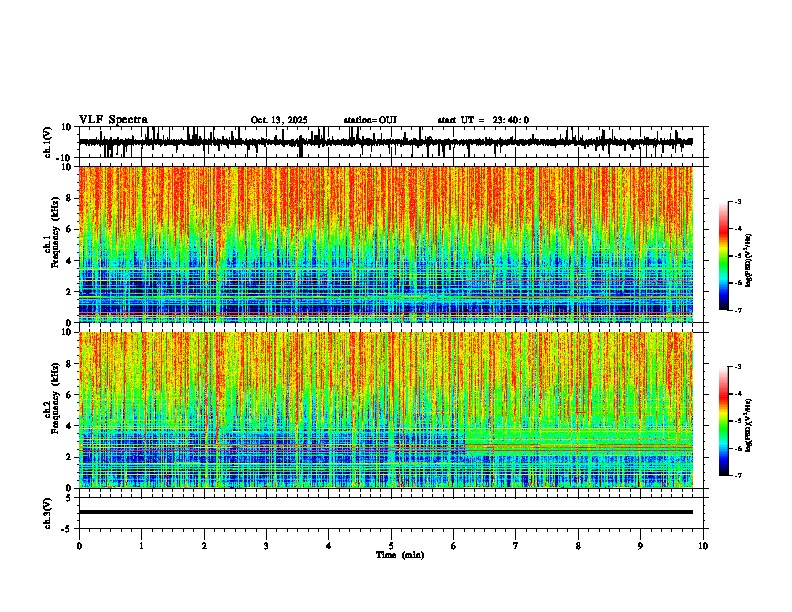Click the "ch.1(V)" waveform axis label
The width and height of the screenshot is (792, 612).
(47, 142)
